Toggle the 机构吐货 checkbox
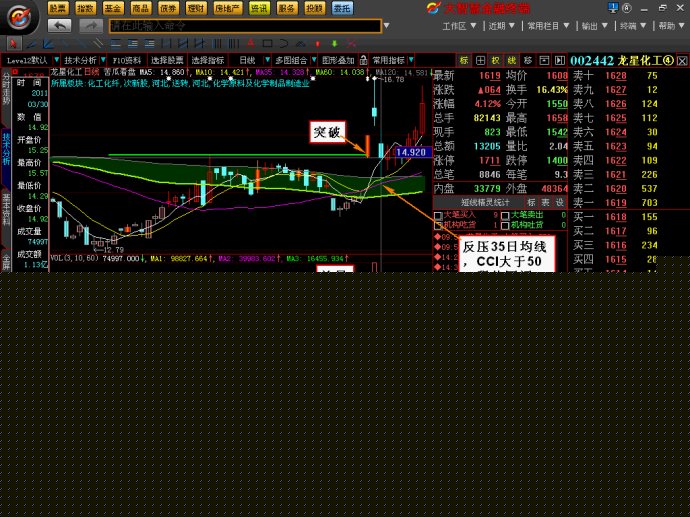The image size is (690, 517). [x=505, y=225]
